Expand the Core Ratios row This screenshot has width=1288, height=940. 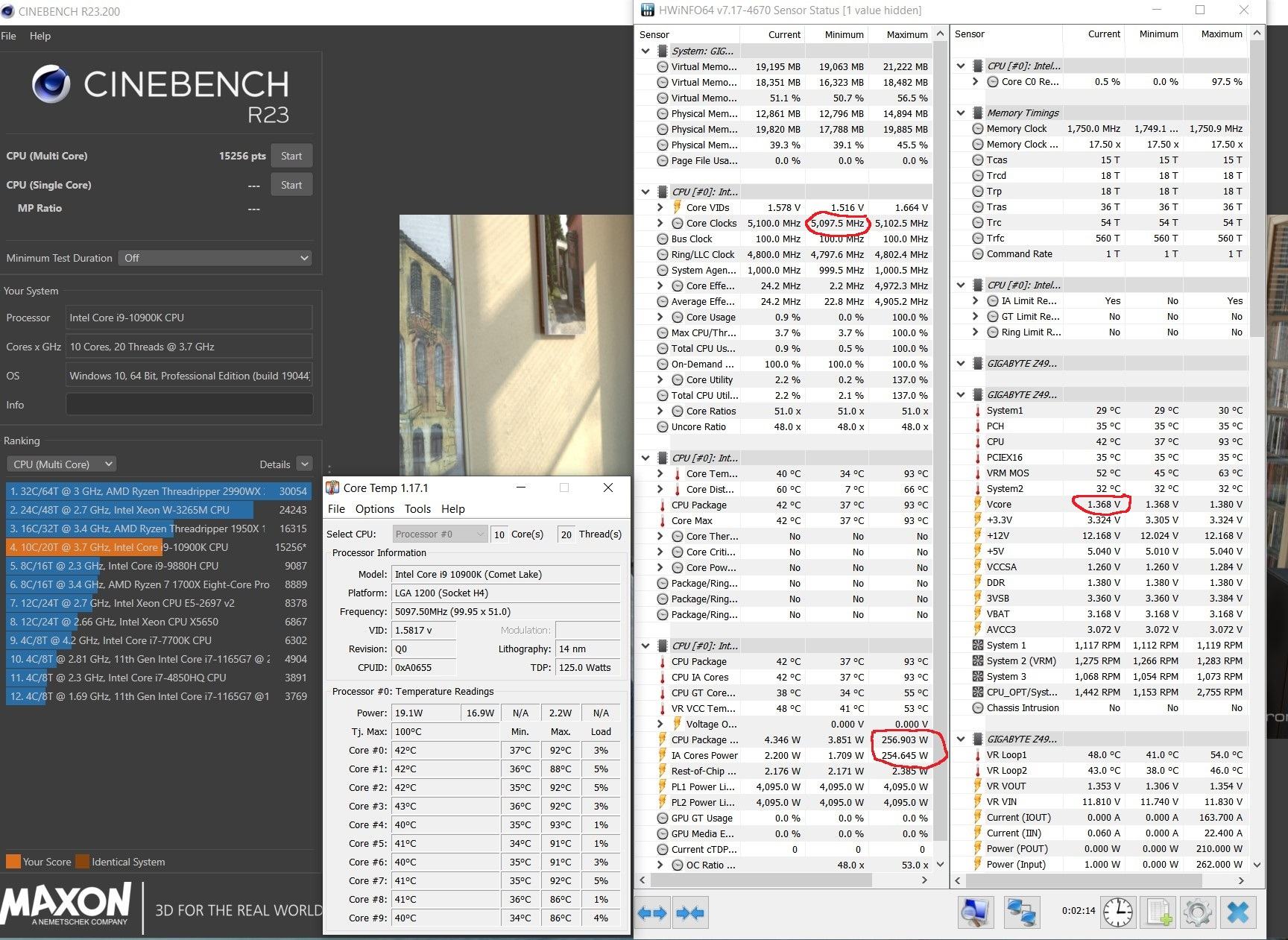click(x=660, y=411)
